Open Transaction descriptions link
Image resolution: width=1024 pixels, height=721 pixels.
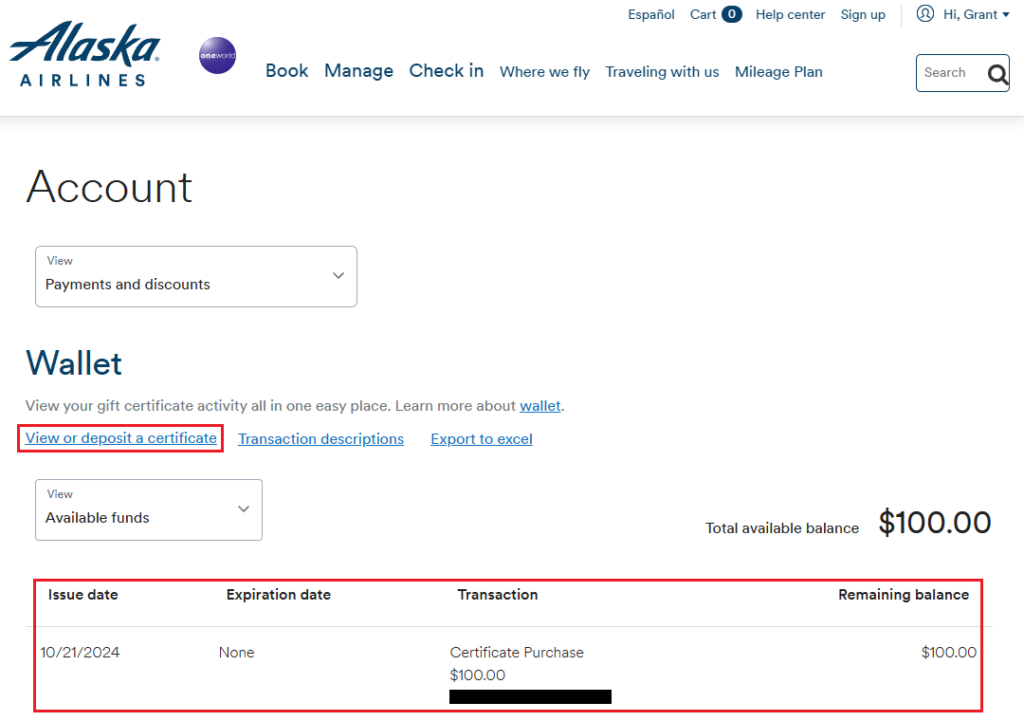(x=321, y=439)
